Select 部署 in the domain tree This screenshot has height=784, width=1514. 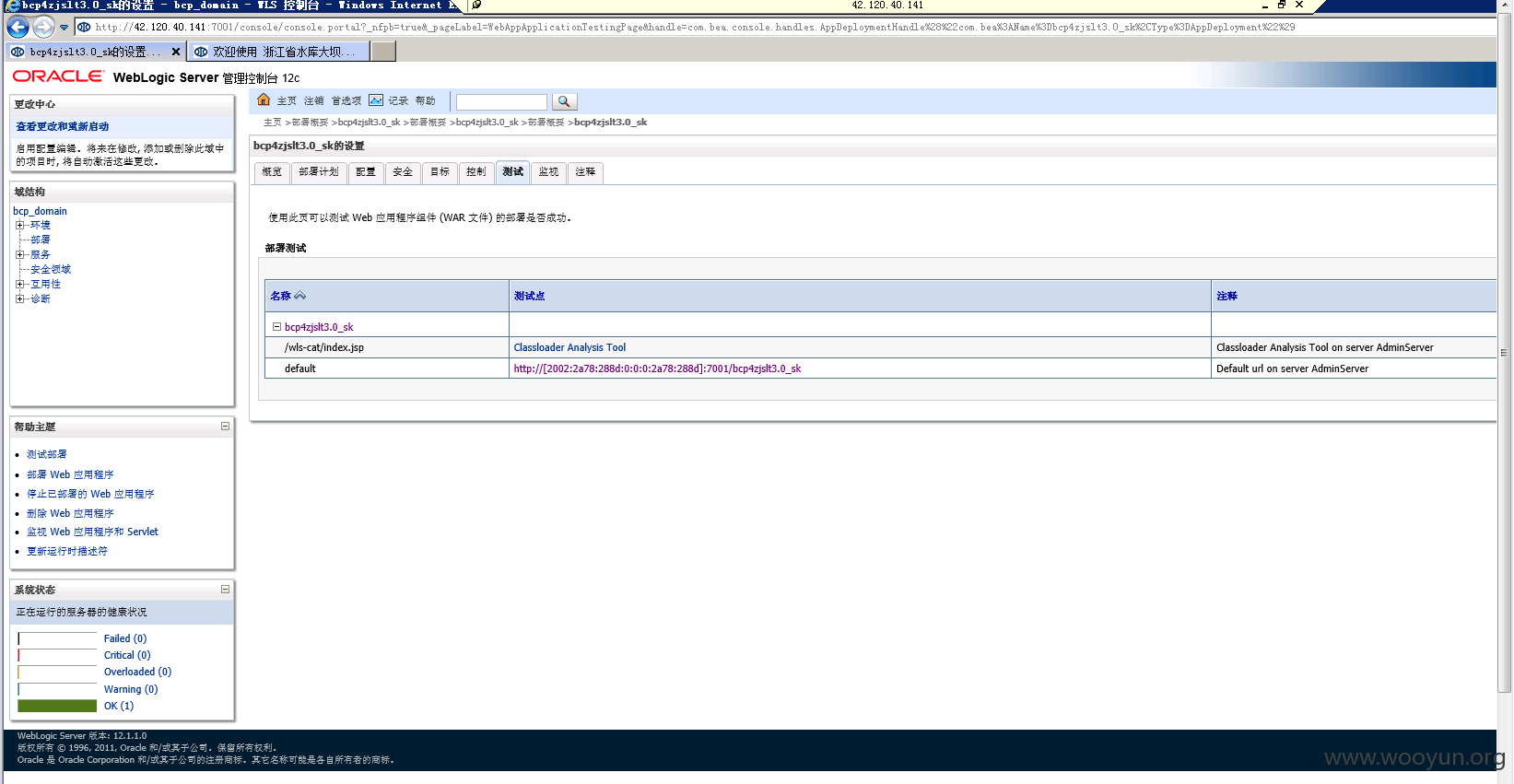(41, 240)
